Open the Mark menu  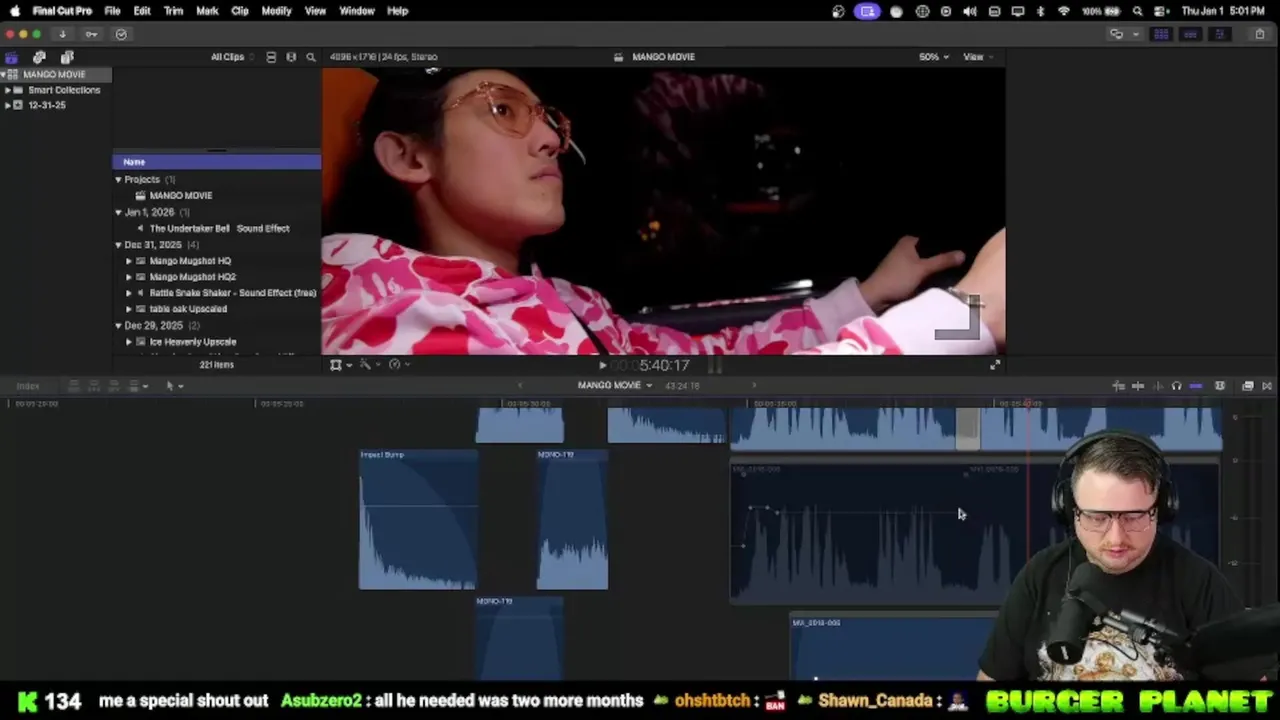pyautogui.click(x=207, y=11)
